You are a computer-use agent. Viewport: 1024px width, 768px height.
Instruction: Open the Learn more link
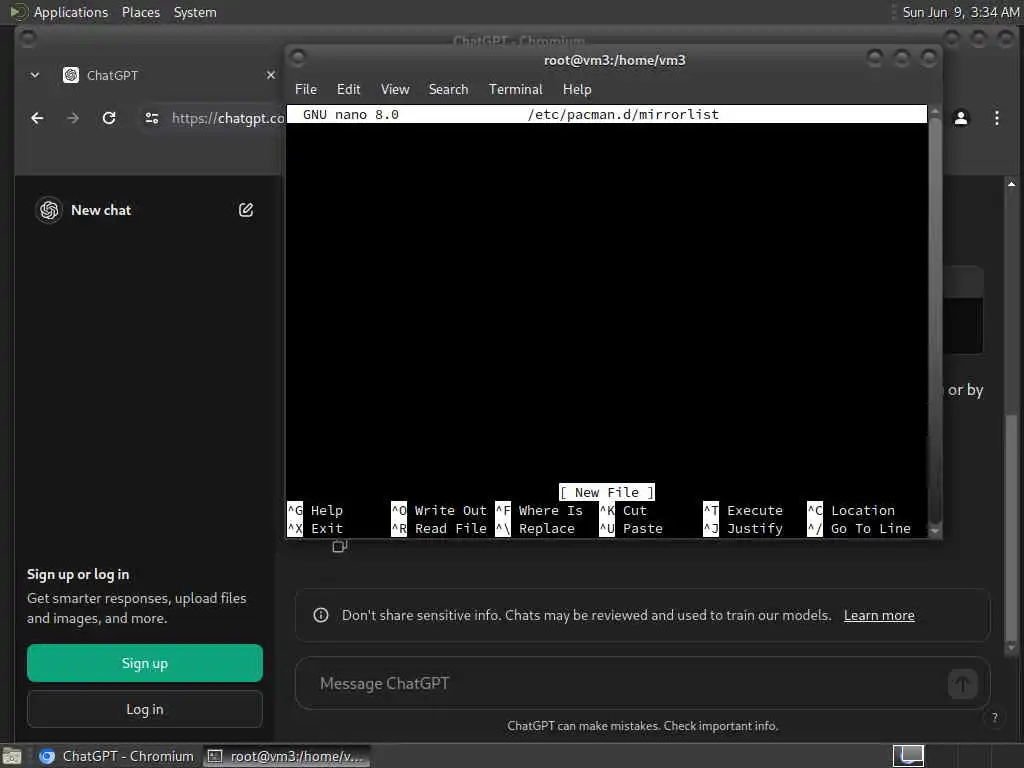point(879,615)
